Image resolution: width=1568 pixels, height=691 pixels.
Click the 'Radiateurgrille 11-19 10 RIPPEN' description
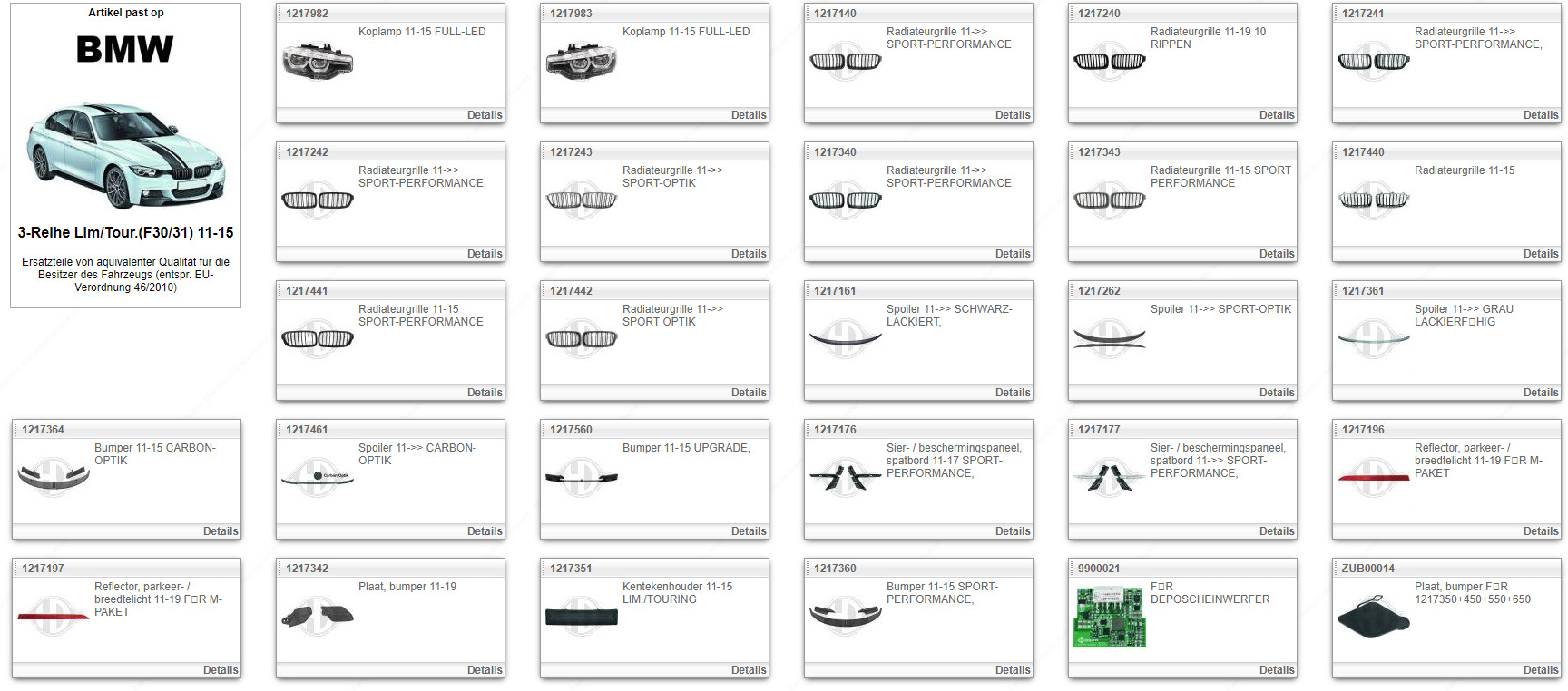tap(1208, 38)
